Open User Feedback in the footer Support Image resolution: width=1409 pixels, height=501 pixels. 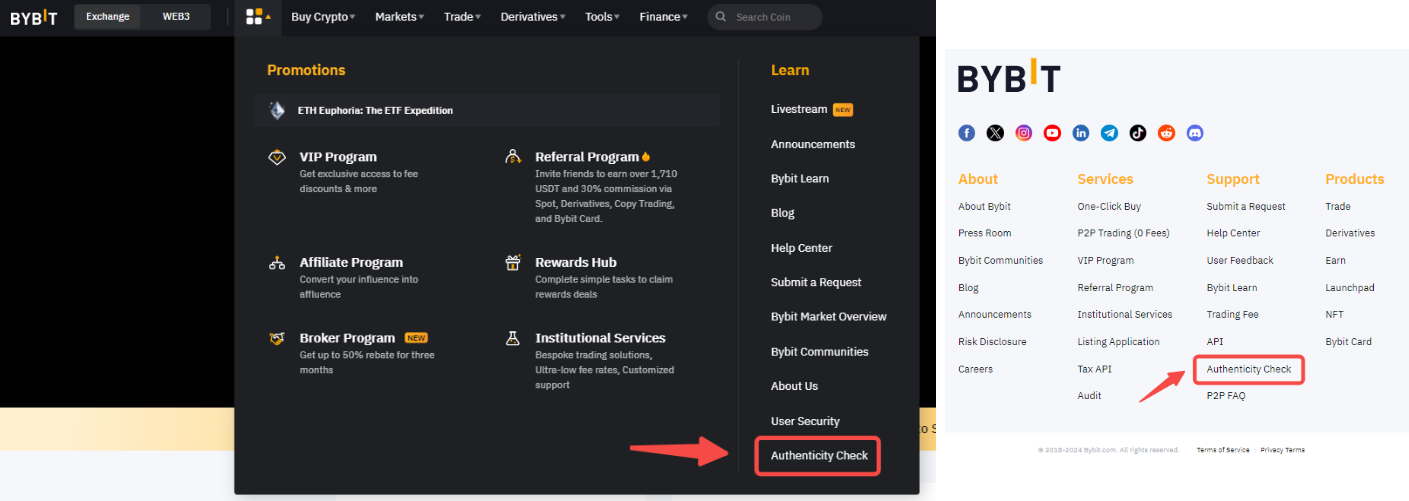click(1240, 261)
